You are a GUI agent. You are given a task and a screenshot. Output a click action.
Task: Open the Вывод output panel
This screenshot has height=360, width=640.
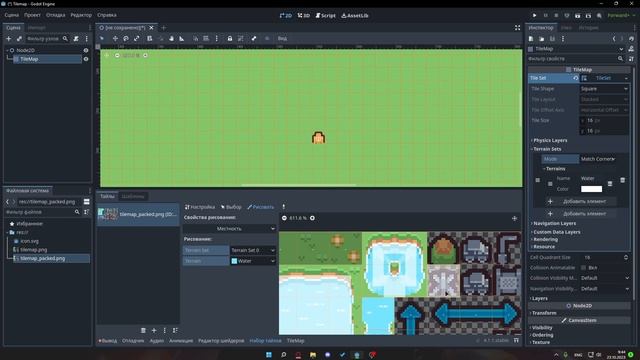click(x=107, y=340)
